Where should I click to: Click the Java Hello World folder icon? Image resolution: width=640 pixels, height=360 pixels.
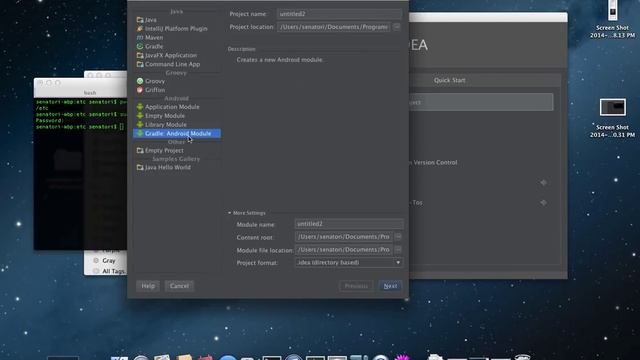(140, 168)
